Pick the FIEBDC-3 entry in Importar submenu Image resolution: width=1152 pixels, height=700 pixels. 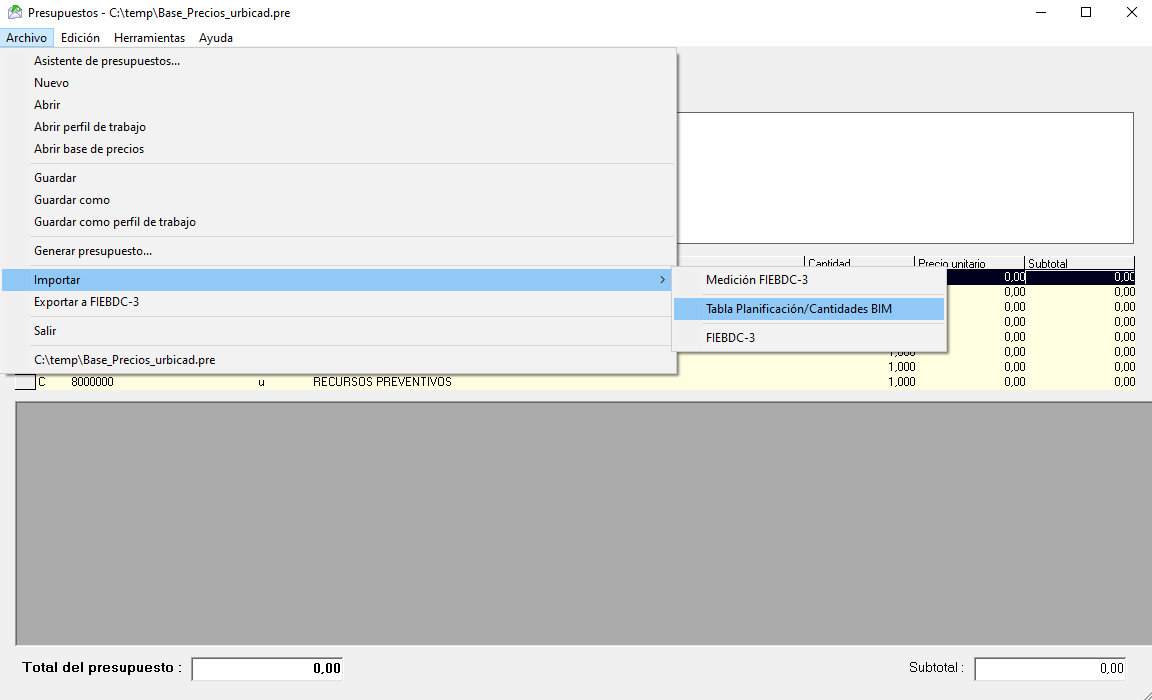(730, 338)
